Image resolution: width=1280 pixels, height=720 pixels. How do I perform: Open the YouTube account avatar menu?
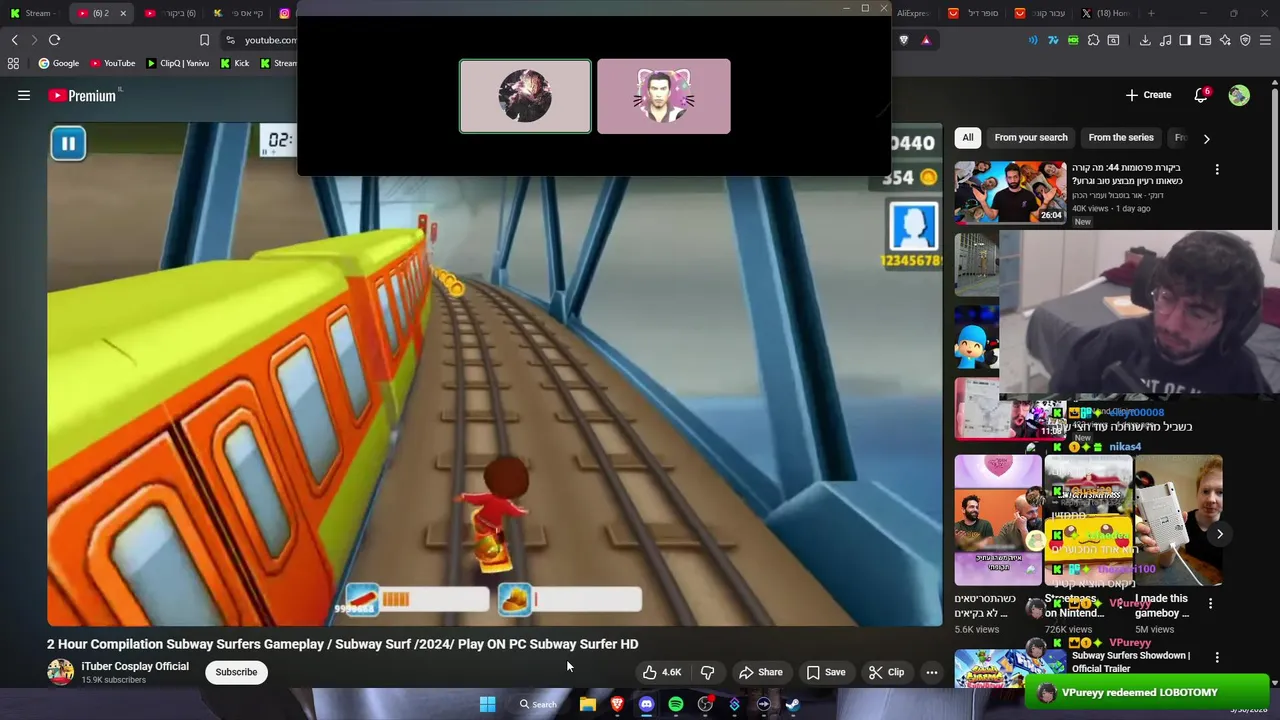(x=1239, y=95)
